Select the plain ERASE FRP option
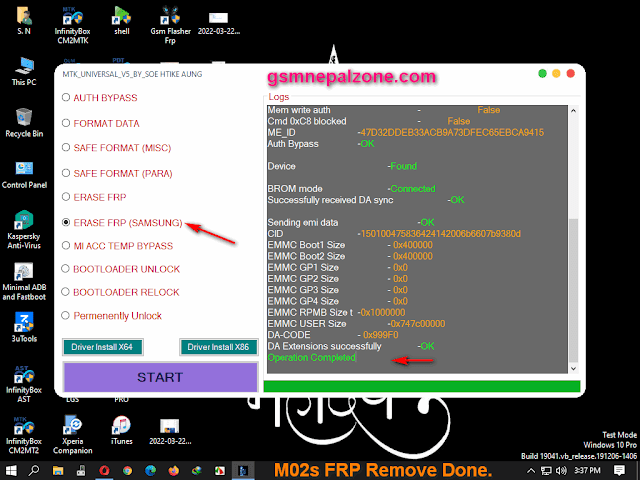Screen dimensions: 640x480 pos(94,197)
